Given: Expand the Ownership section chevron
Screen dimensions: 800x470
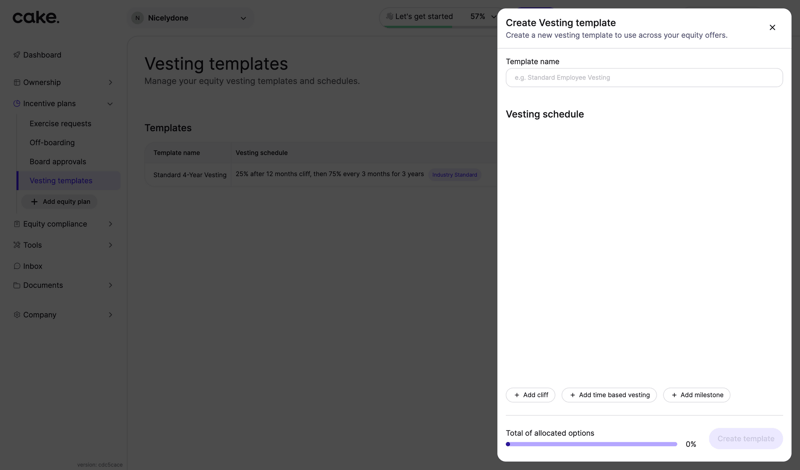Looking at the screenshot, I should click(x=110, y=83).
